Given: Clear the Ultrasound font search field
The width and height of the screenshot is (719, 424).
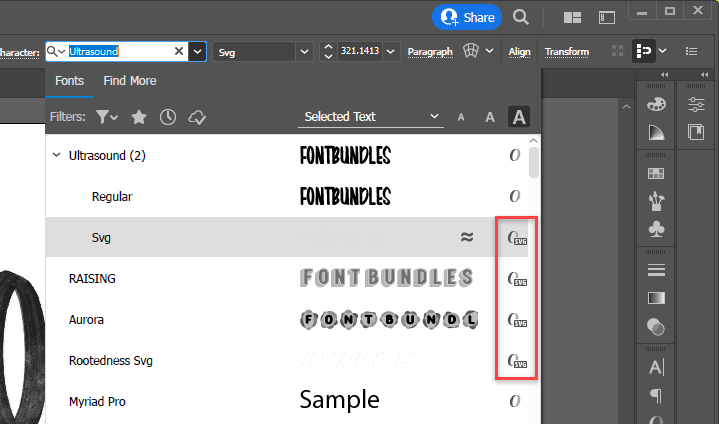Looking at the screenshot, I should (179, 51).
